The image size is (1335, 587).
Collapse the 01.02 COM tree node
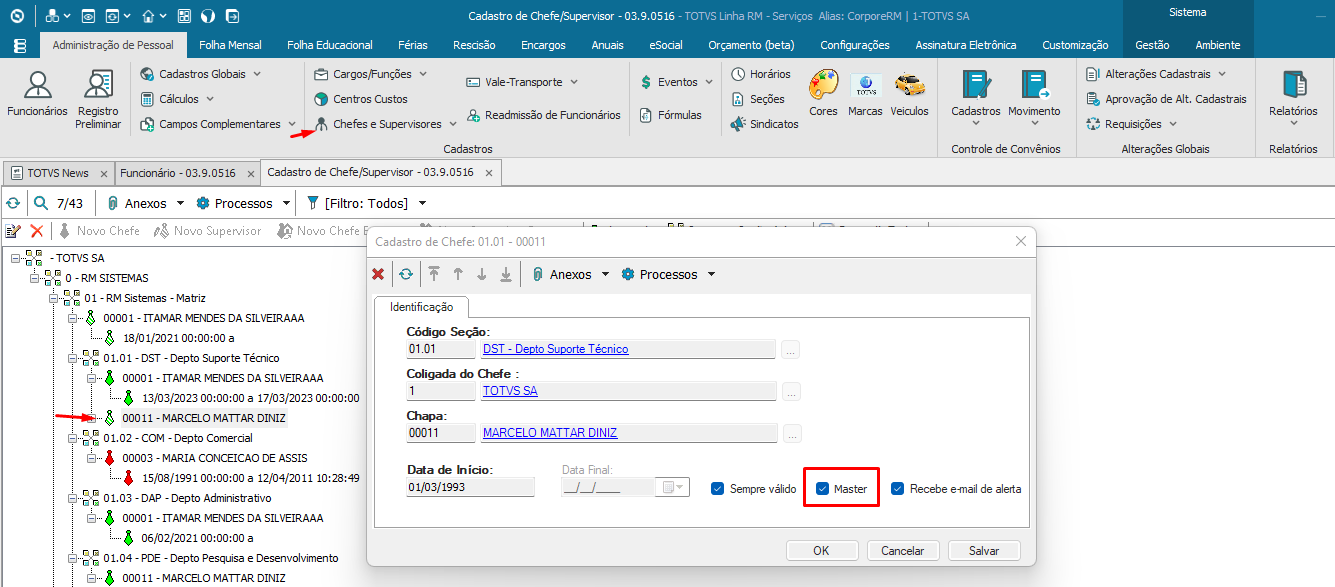point(73,438)
